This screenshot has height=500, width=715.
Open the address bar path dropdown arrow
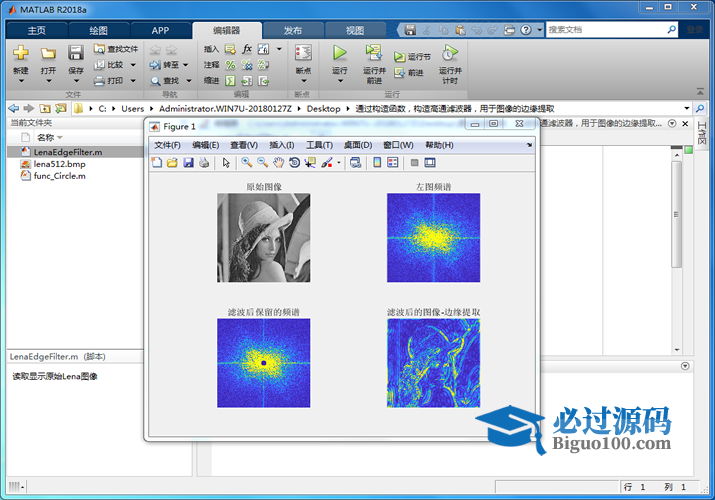687,108
